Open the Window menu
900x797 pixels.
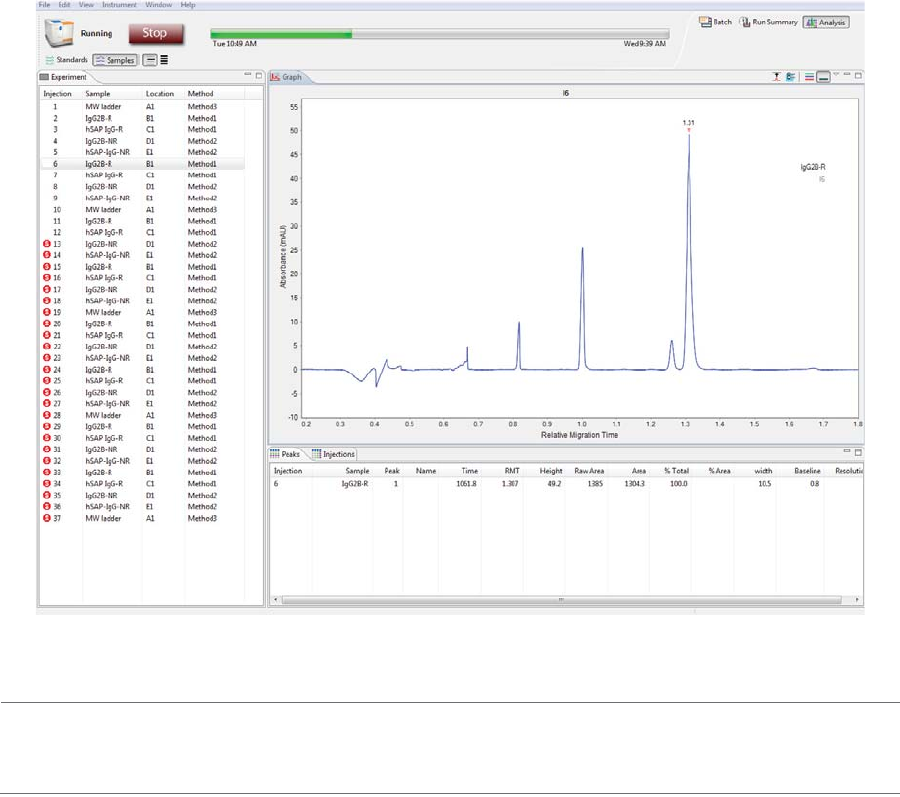pyautogui.click(x=158, y=5)
